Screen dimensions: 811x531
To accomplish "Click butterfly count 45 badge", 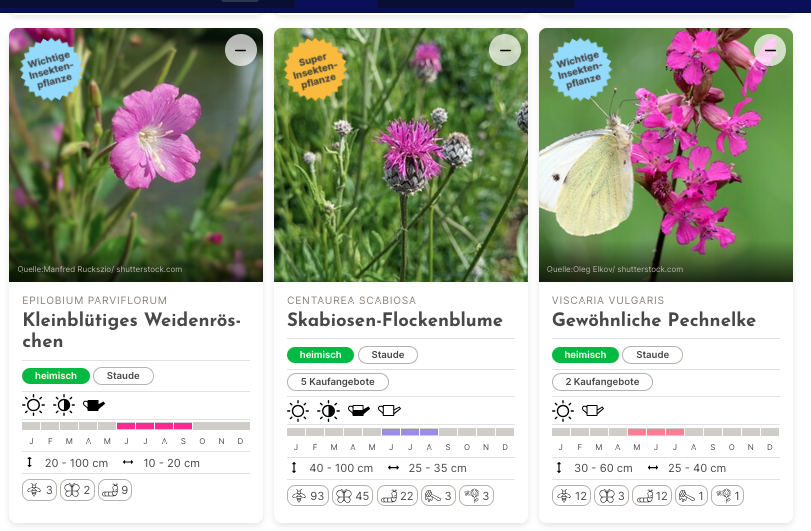I will (x=353, y=496).
